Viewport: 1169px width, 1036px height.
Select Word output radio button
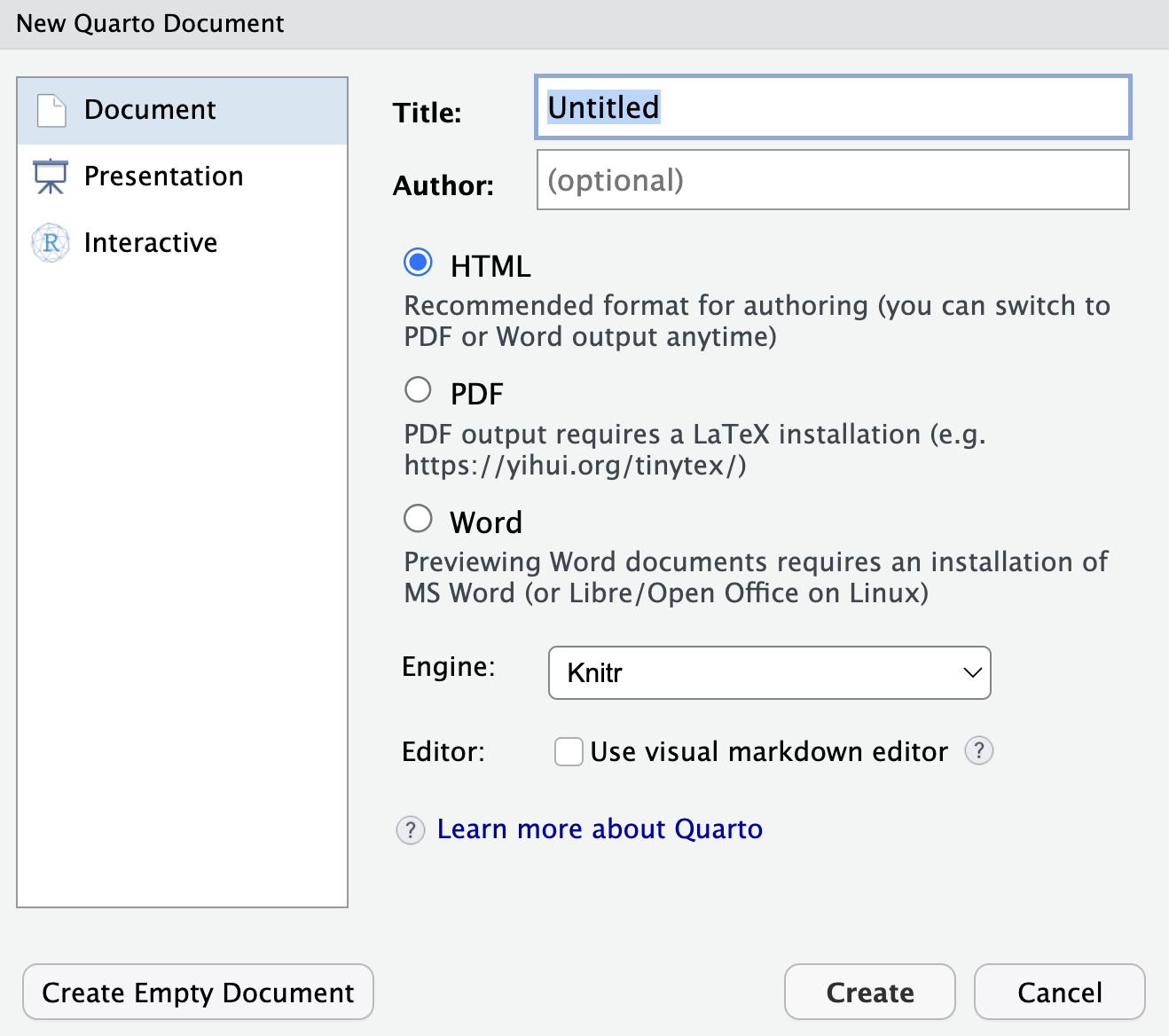(x=418, y=519)
